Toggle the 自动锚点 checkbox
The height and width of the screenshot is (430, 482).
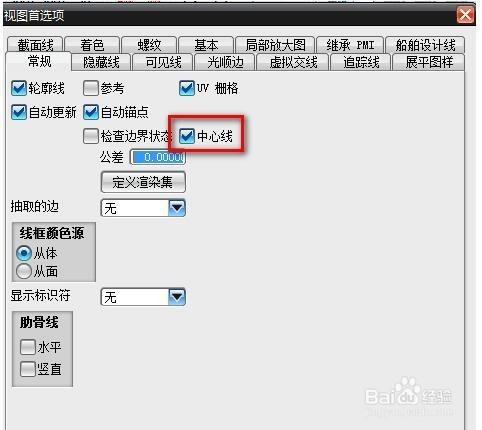[91, 112]
